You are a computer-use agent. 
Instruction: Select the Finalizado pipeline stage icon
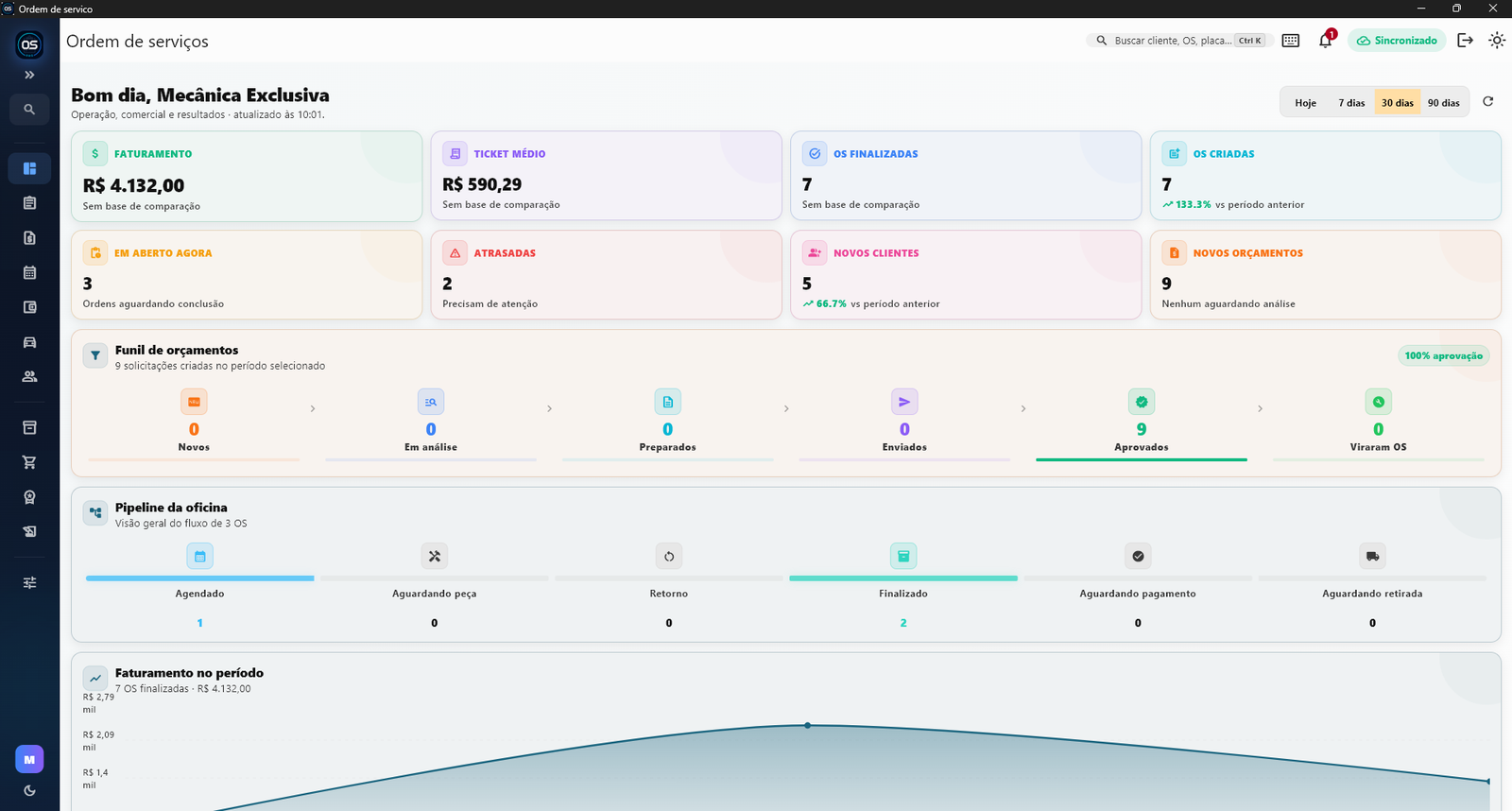[903, 556]
